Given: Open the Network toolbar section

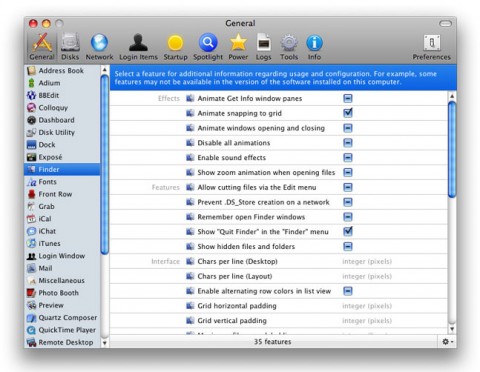Looking at the screenshot, I should tap(99, 47).
